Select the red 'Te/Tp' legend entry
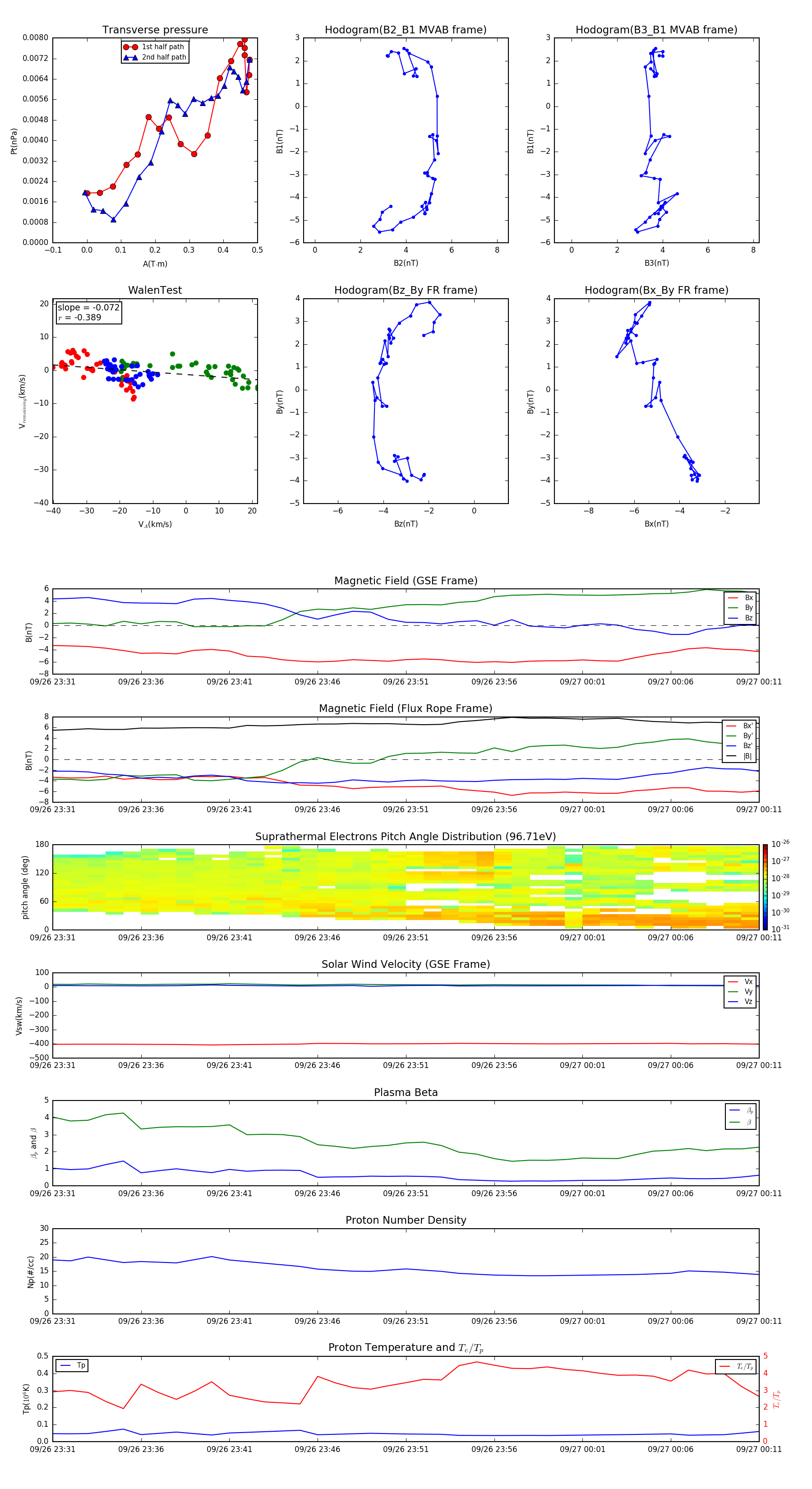This screenshot has width=812, height=1489. [736, 1366]
